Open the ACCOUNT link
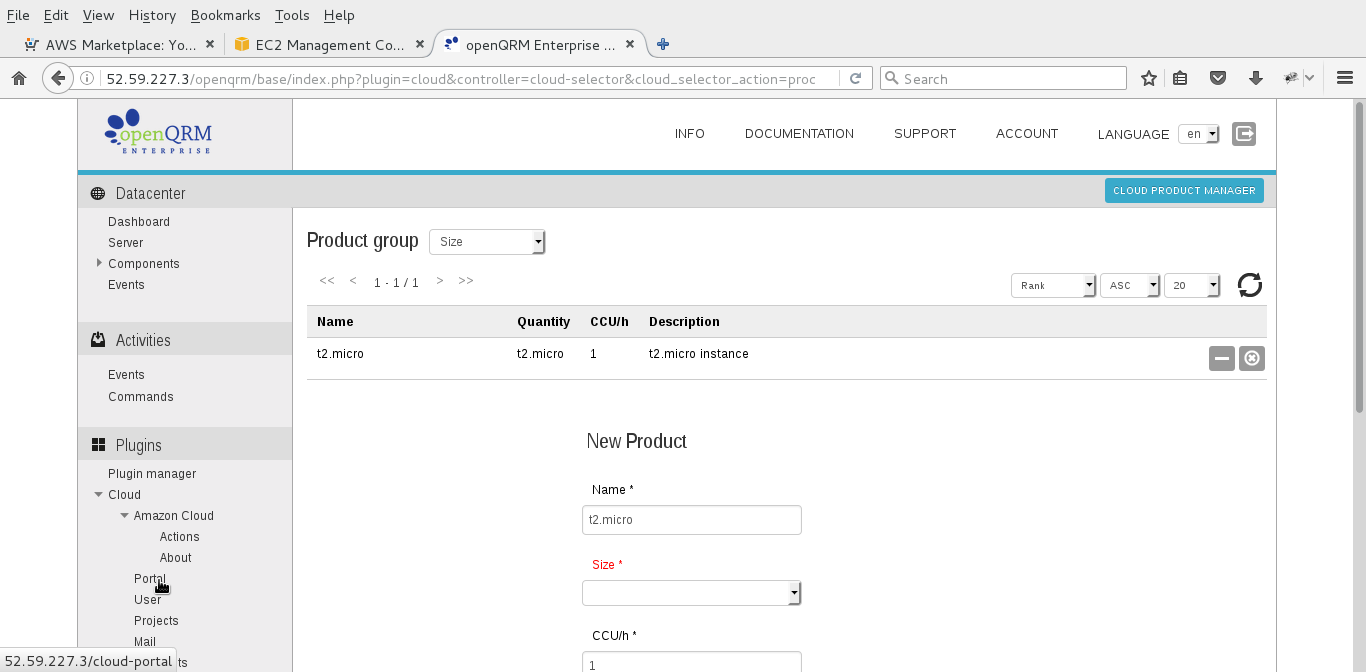Image resolution: width=1366 pixels, height=672 pixels. click(x=1027, y=133)
